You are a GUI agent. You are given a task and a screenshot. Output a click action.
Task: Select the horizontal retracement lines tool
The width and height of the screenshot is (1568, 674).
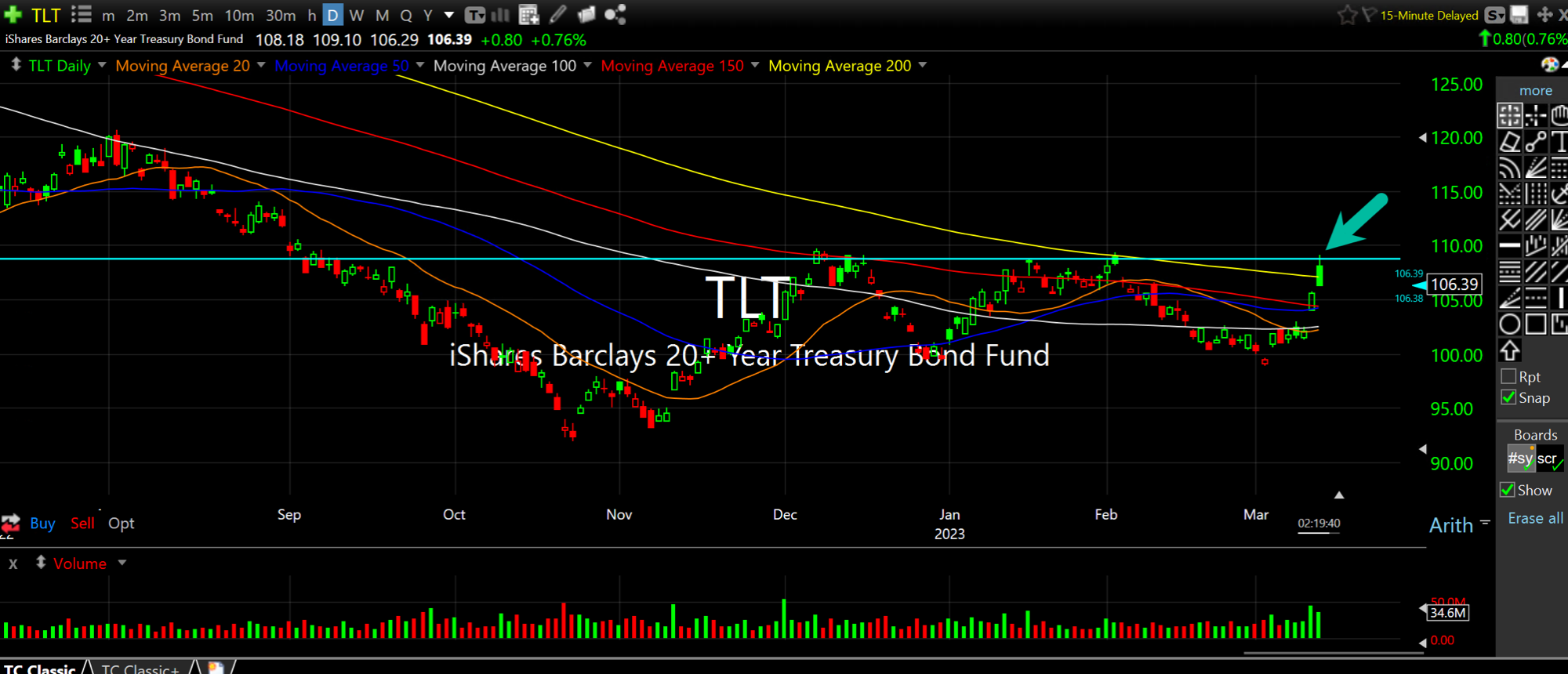coord(1509,271)
